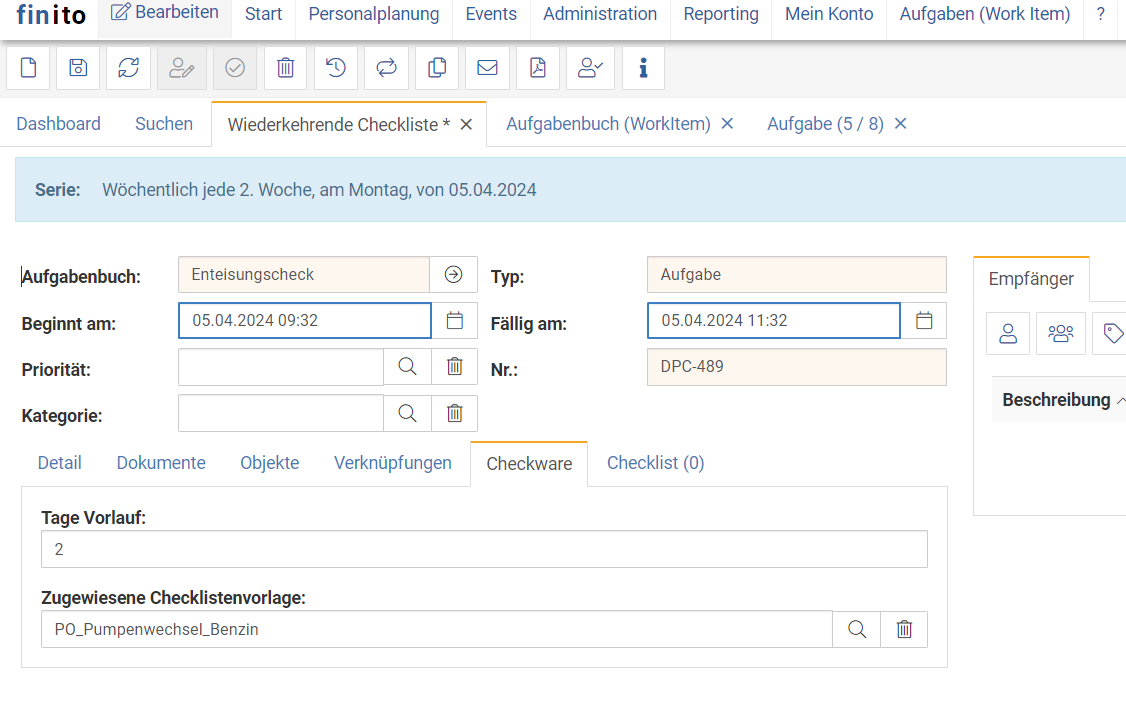Click the Bearbeiten button
1126x706 pixels.
point(165,13)
